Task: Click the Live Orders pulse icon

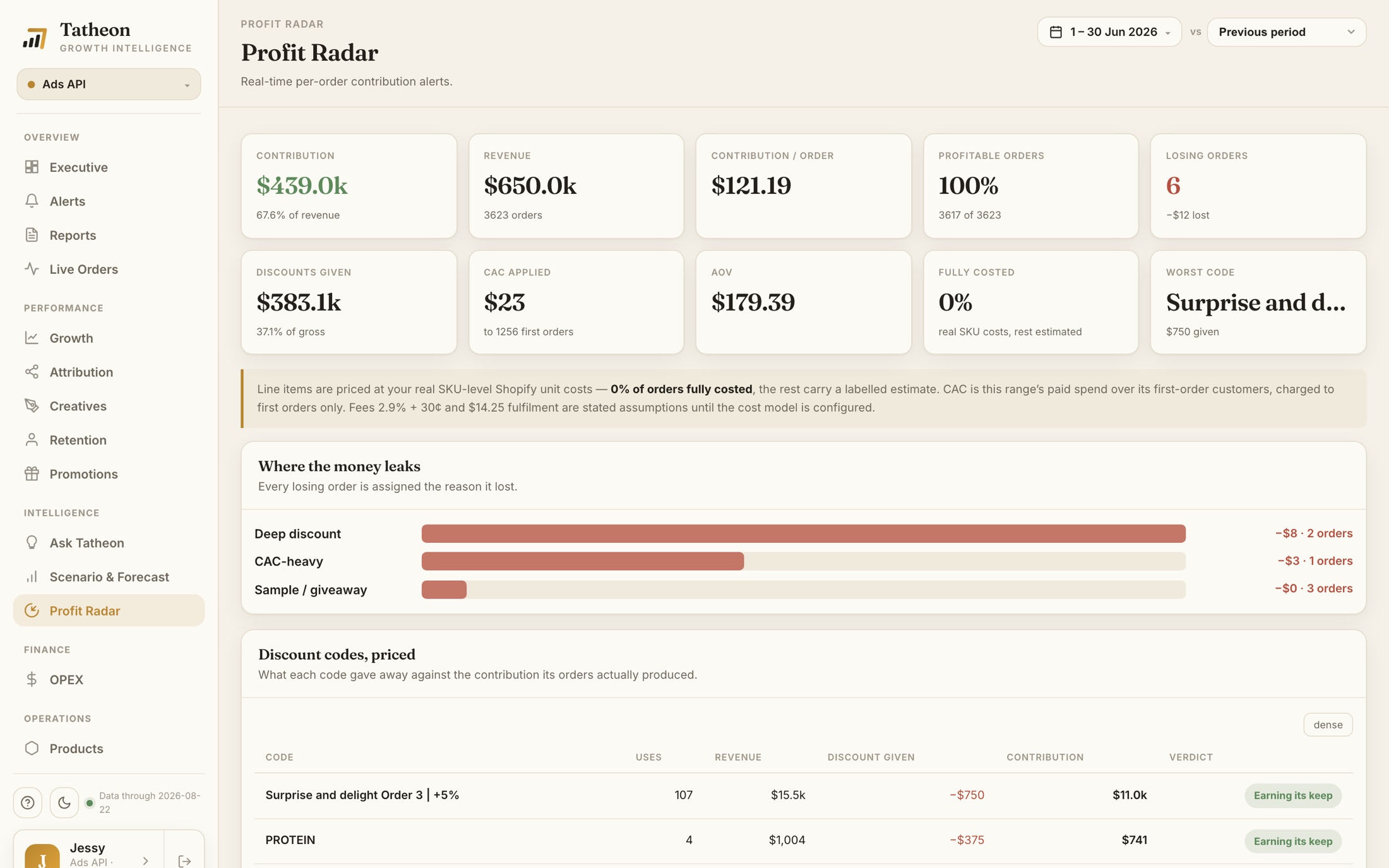Action: (x=32, y=269)
